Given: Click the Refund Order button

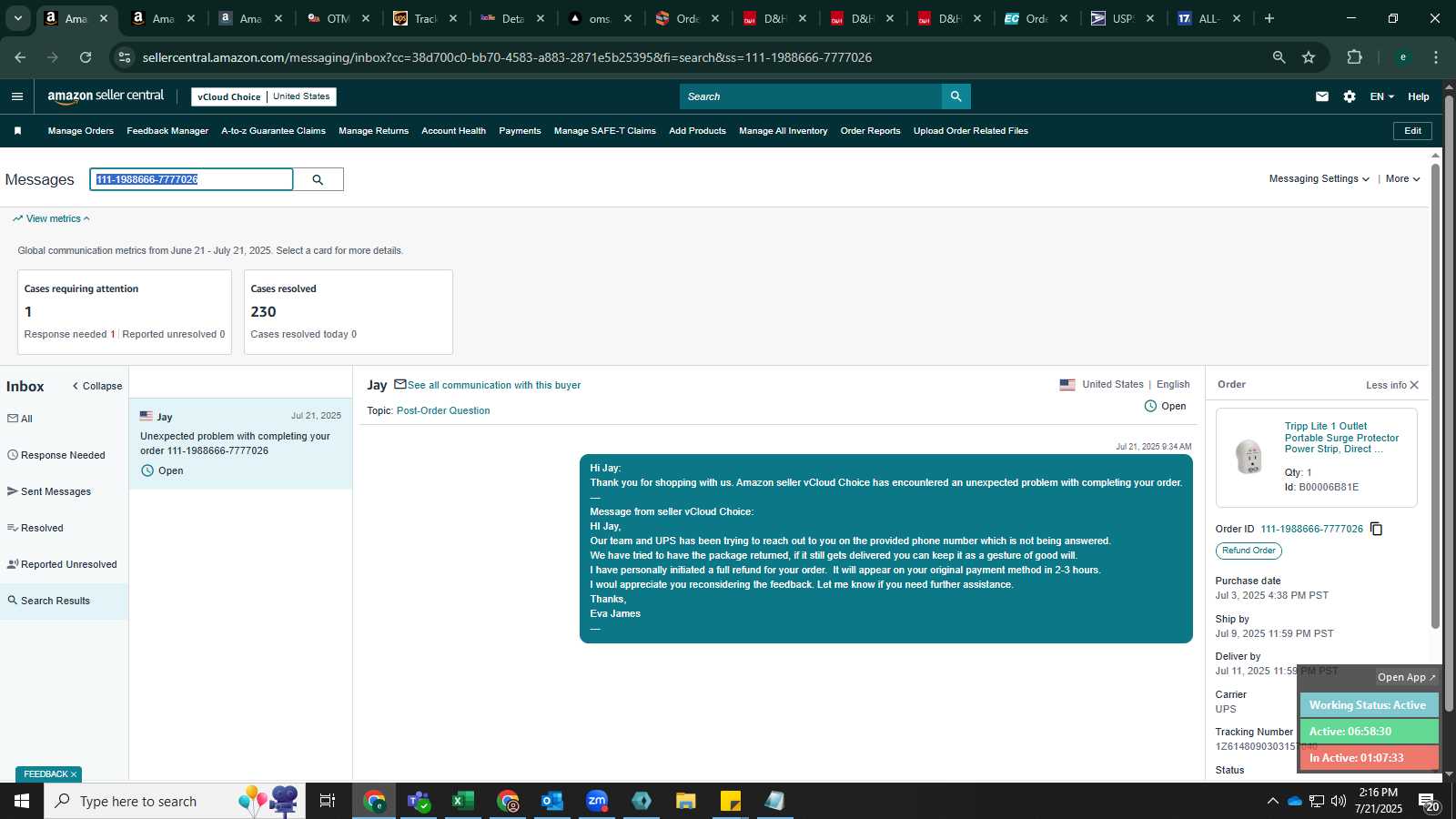Looking at the screenshot, I should coord(1249,551).
